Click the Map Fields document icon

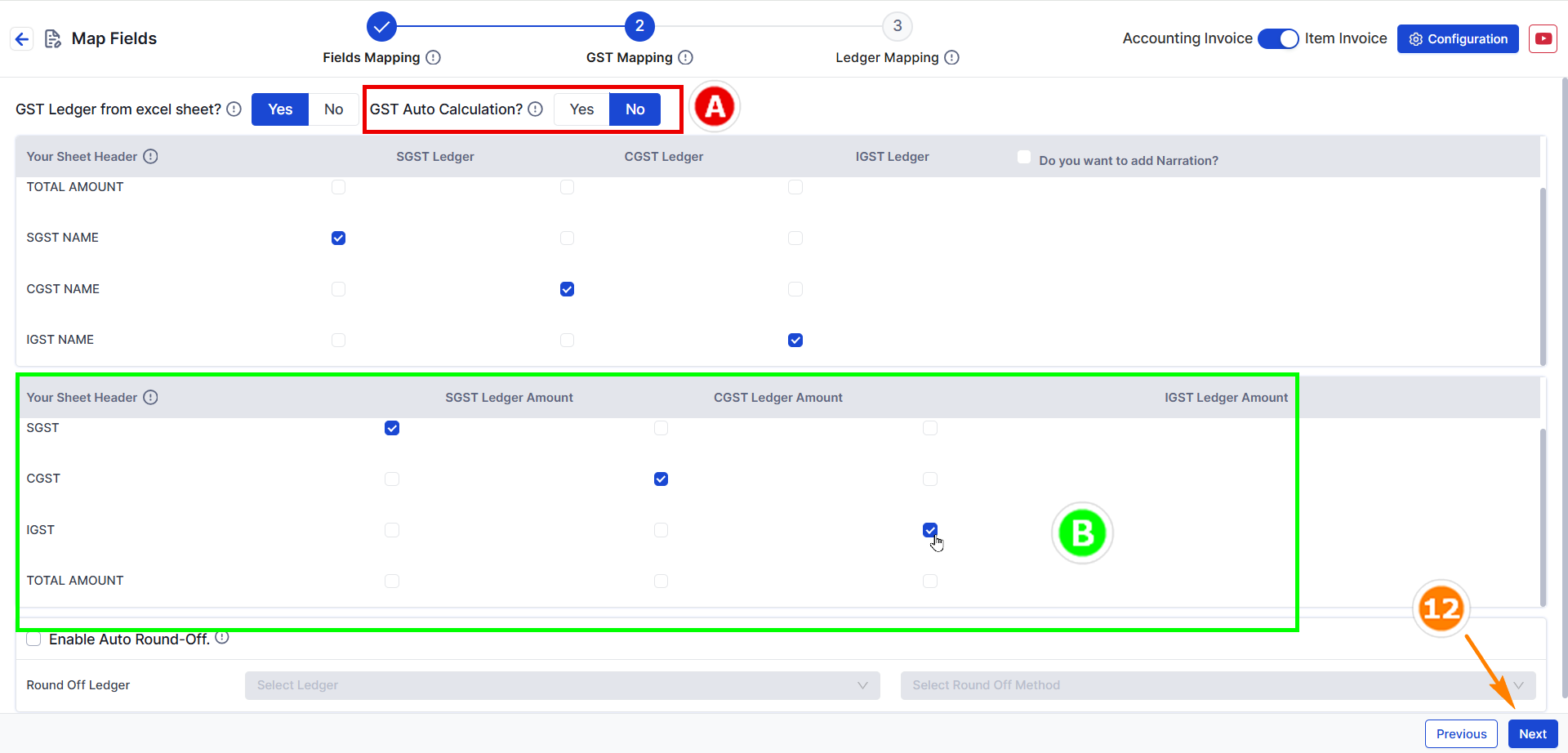pyautogui.click(x=53, y=38)
